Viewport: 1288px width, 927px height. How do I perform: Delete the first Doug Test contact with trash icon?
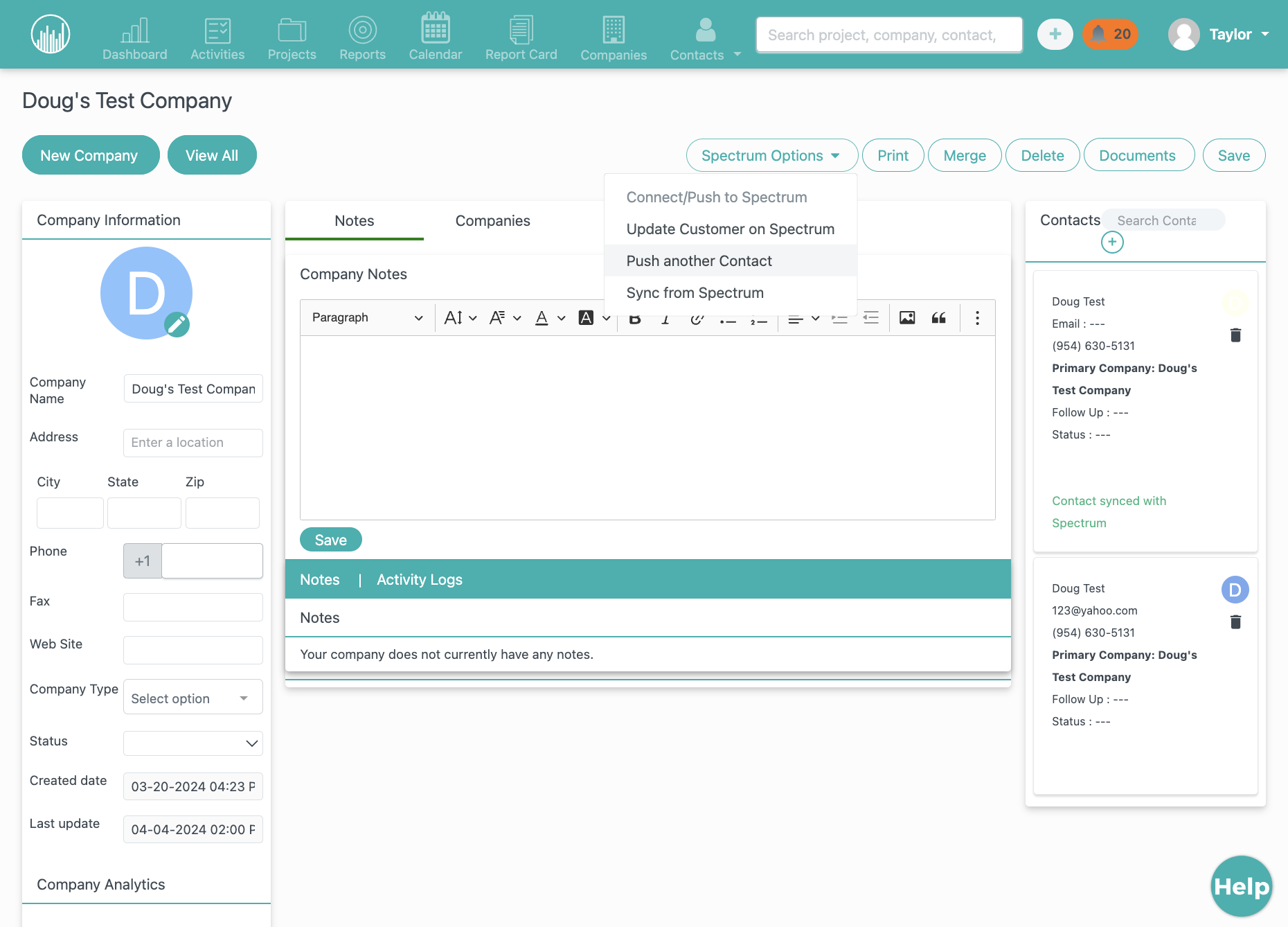coord(1235,335)
